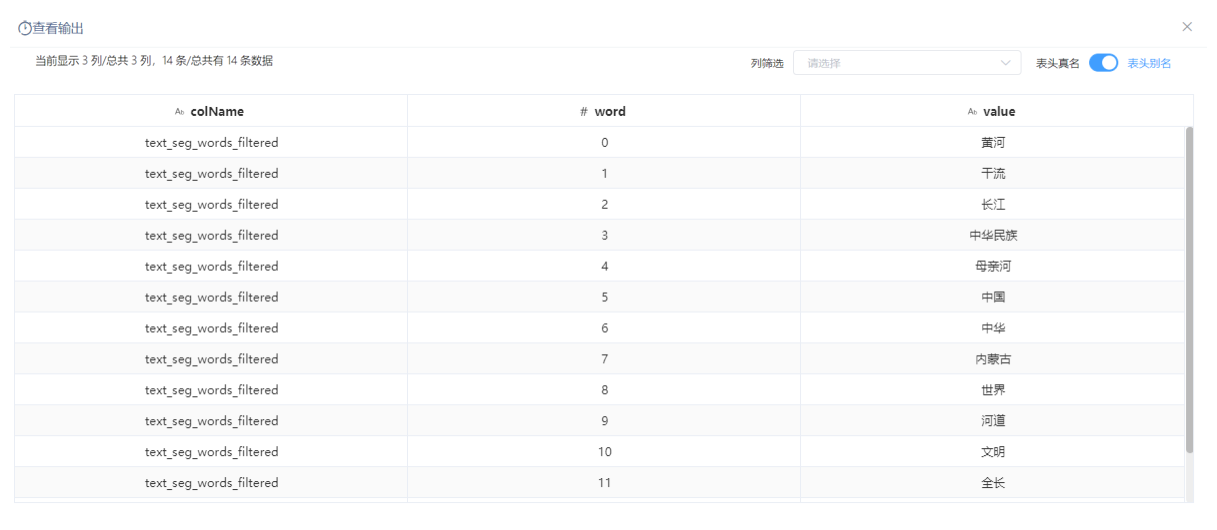Click the text type icon beside colName
Viewport: 1217px width, 530px height.
pos(180,112)
